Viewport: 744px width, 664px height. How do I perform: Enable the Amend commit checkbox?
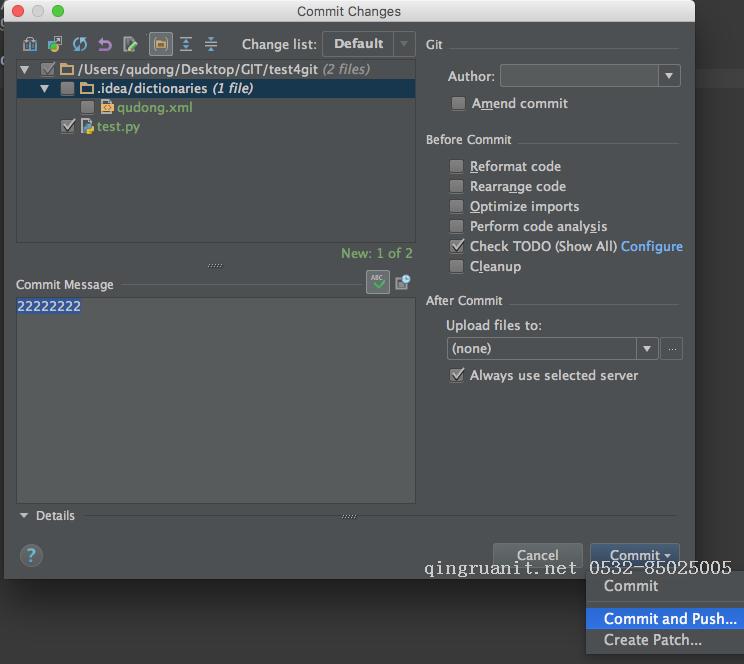pyautogui.click(x=458, y=103)
